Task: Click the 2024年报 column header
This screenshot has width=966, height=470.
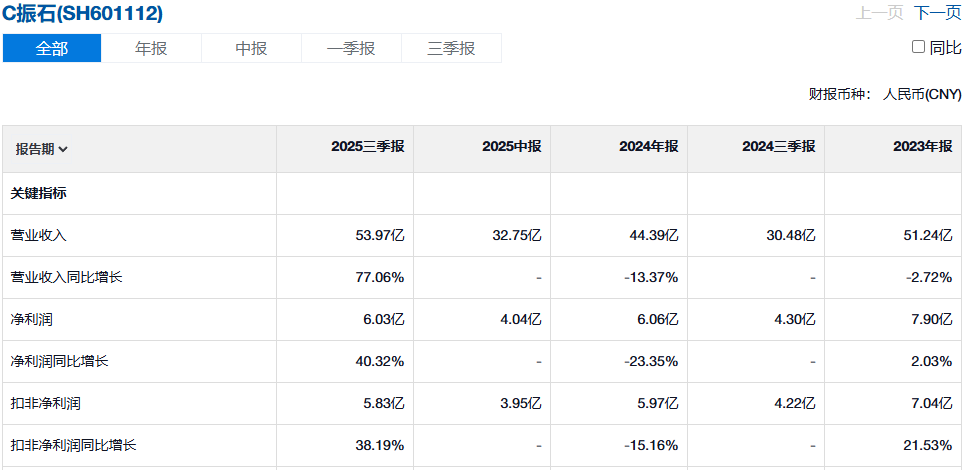Action: pos(648,147)
